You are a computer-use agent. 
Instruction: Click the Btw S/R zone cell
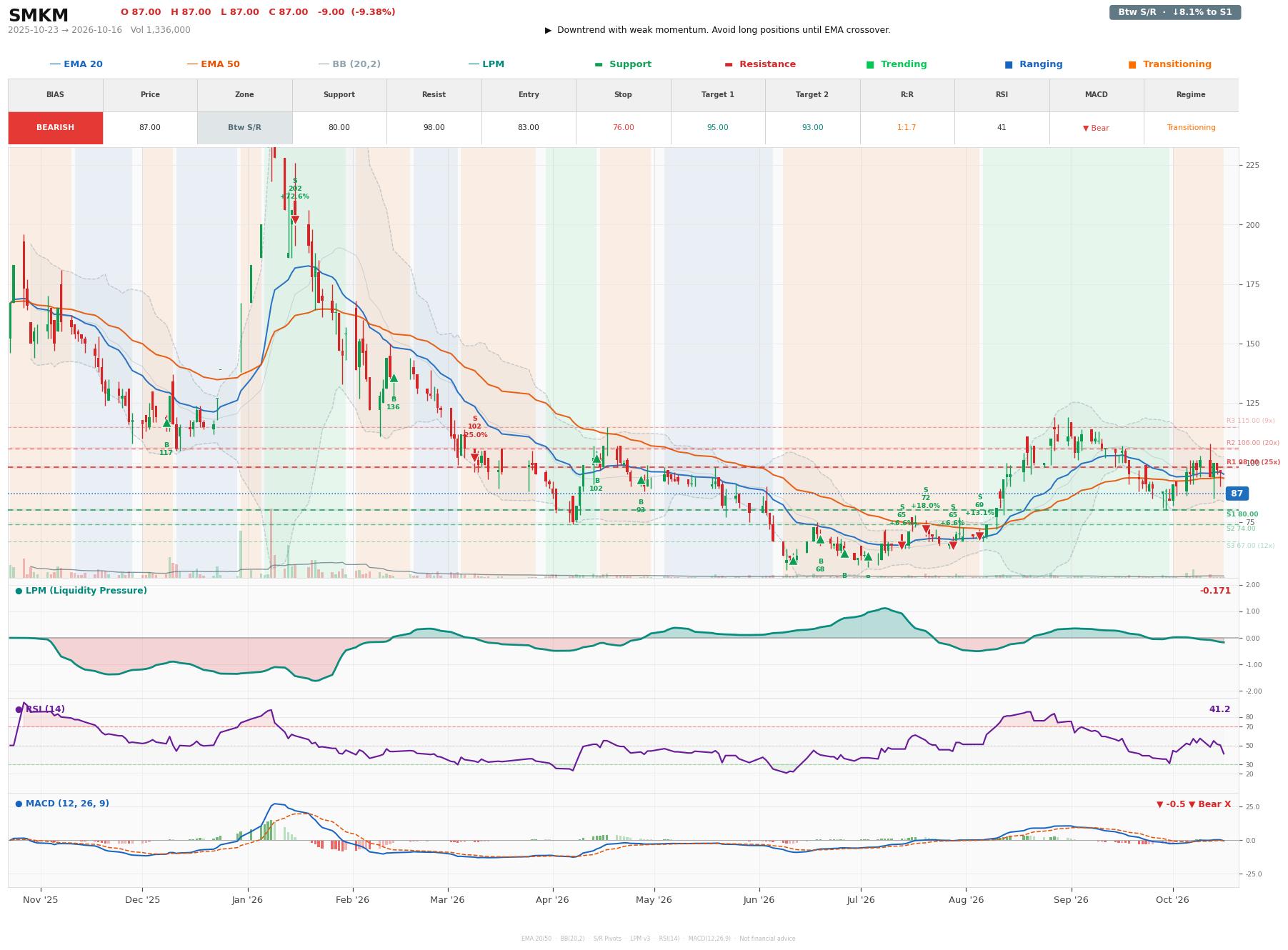tap(244, 128)
